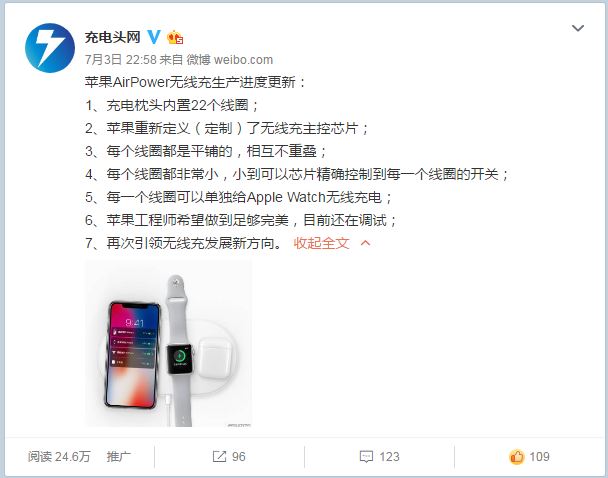Viewport: 608px width, 478px height.
Task: Click the crown membership badge icon
Action: point(175,37)
